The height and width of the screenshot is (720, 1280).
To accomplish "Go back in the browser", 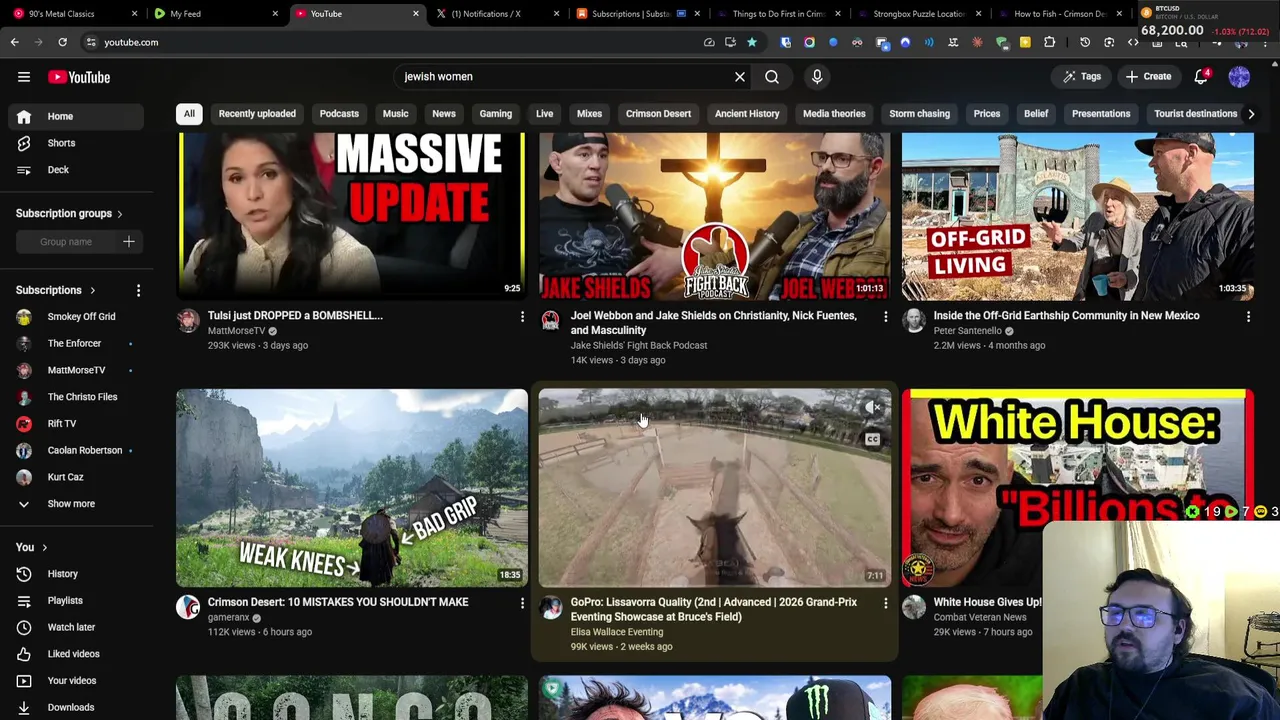I will click(x=14, y=42).
